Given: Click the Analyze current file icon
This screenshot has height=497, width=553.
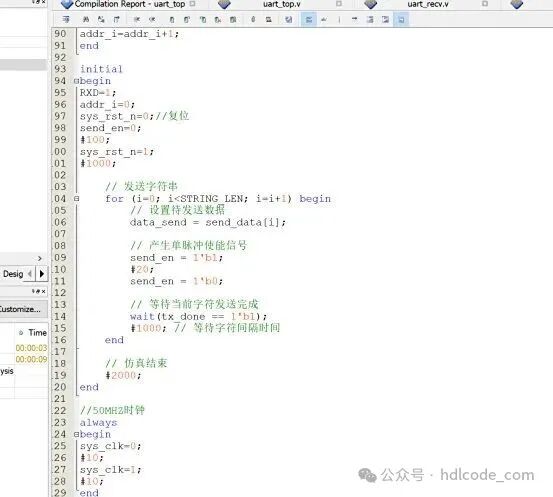Looking at the screenshot, I should [x=288, y=19].
